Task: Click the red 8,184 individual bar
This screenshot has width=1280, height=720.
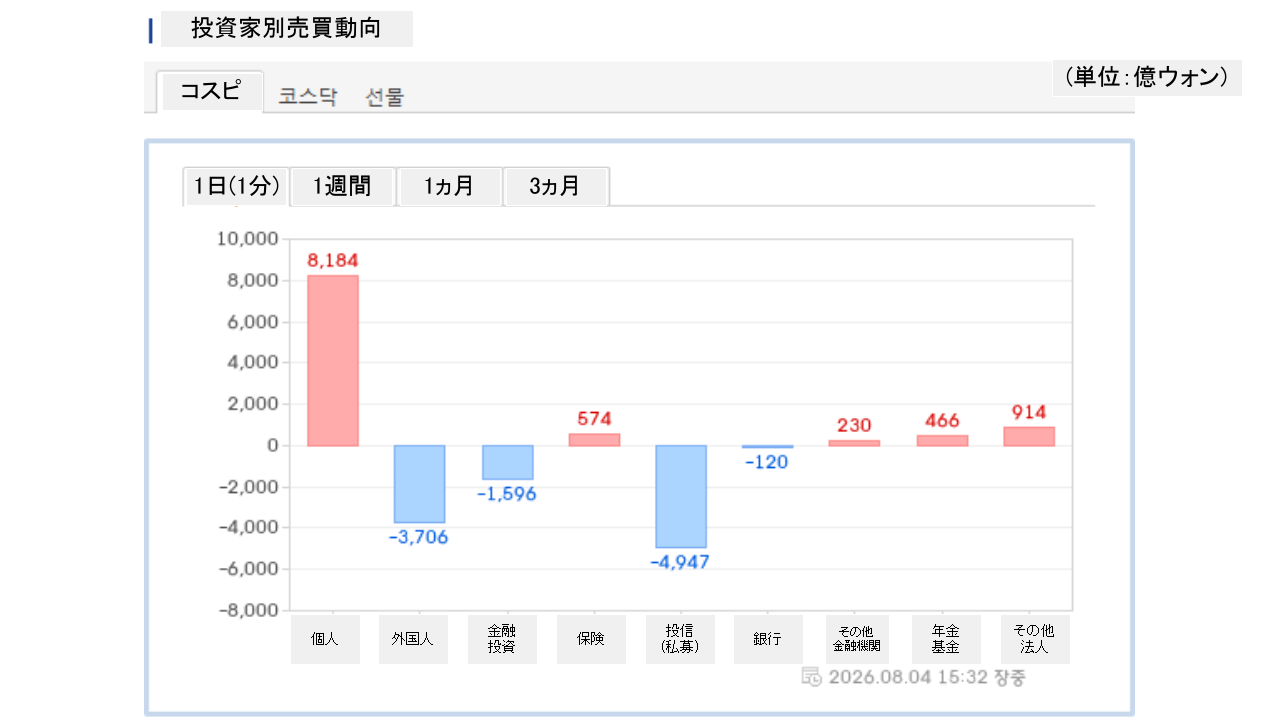Action: click(333, 360)
